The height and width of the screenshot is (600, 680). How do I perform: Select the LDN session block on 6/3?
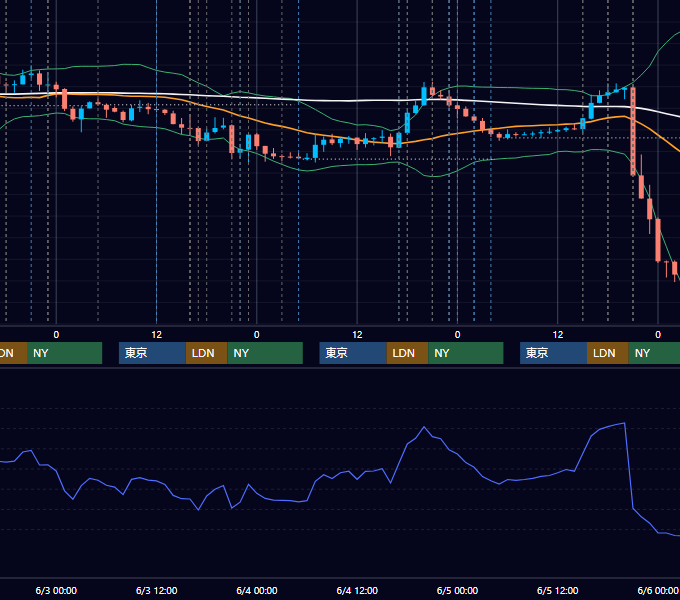point(206,353)
